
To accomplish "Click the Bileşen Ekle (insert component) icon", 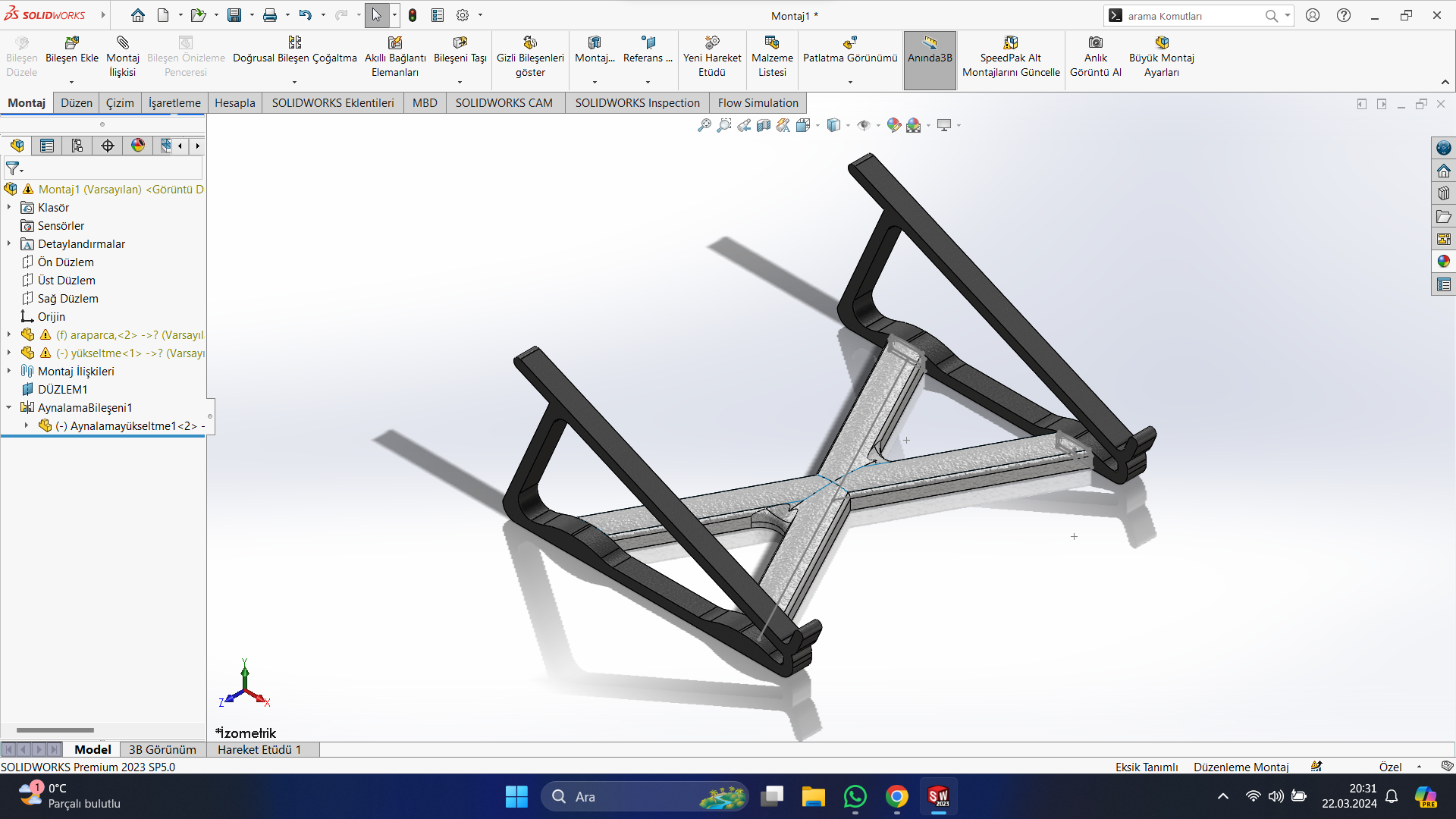I will pyautogui.click(x=72, y=43).
